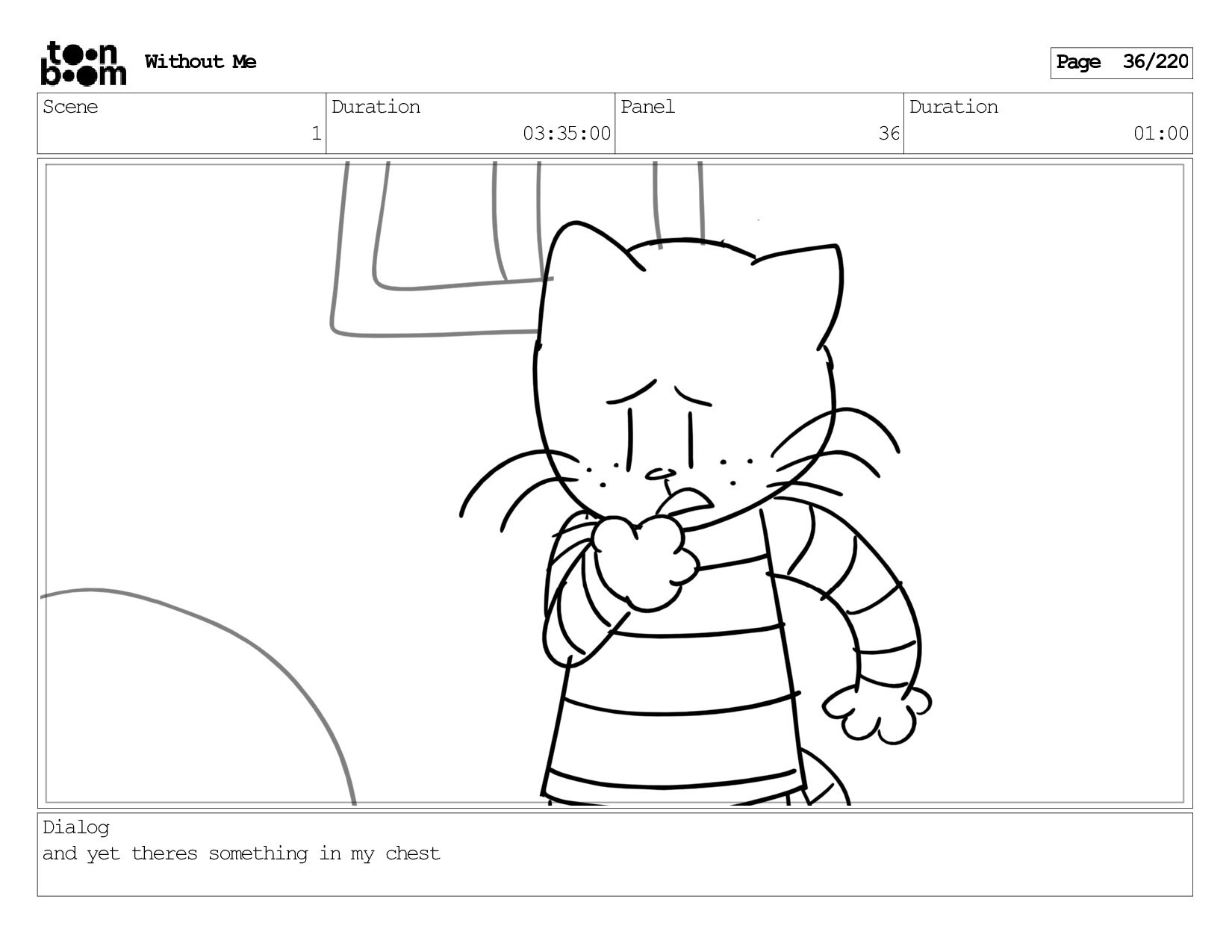Select the Panel header label
Image resolution: width=1232 pixels, height=952 pixels.
[647, 107]
